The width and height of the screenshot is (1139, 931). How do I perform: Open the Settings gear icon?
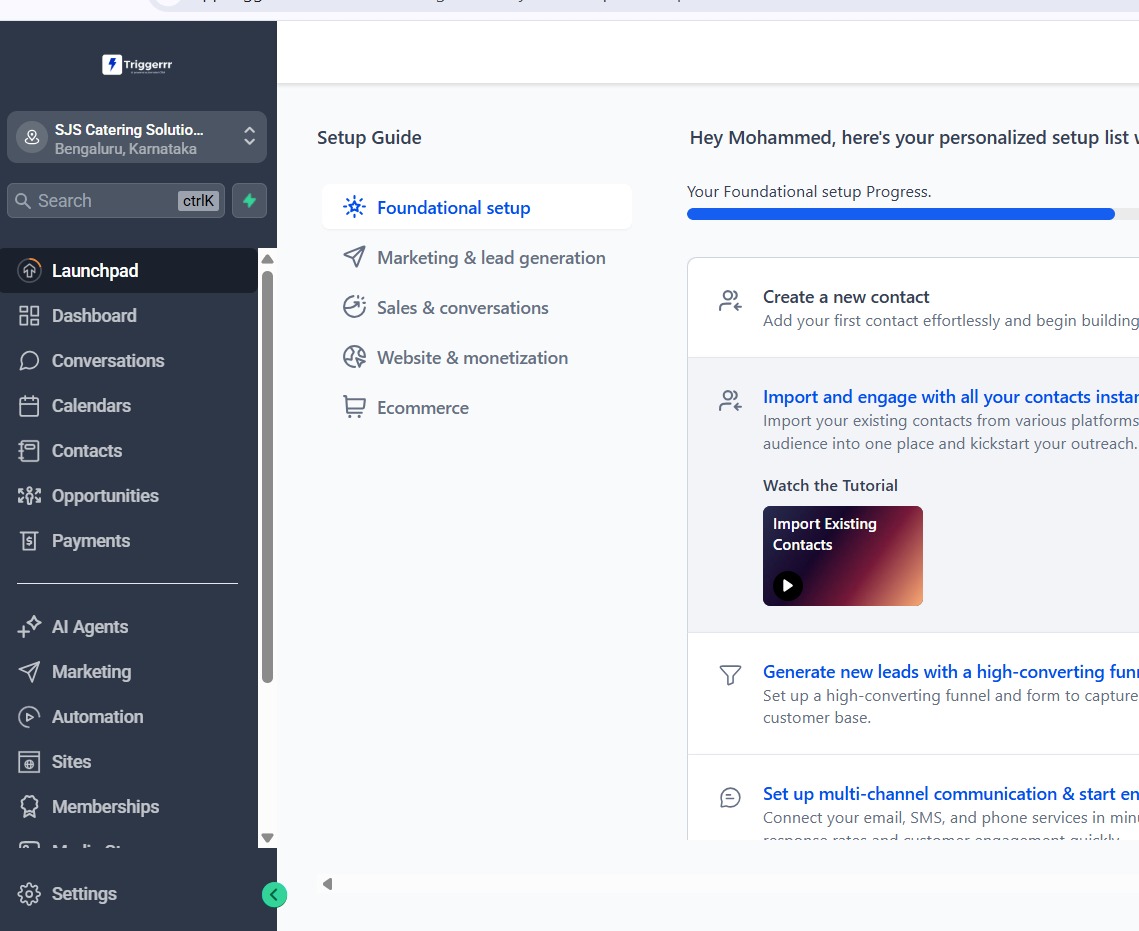(29, 894)
